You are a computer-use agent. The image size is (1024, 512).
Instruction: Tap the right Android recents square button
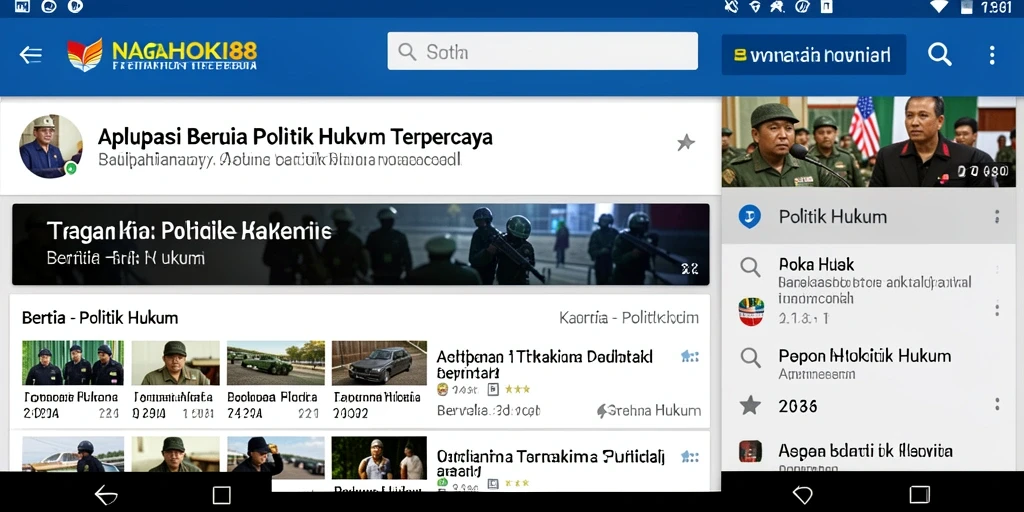click(x=920, y=495)
